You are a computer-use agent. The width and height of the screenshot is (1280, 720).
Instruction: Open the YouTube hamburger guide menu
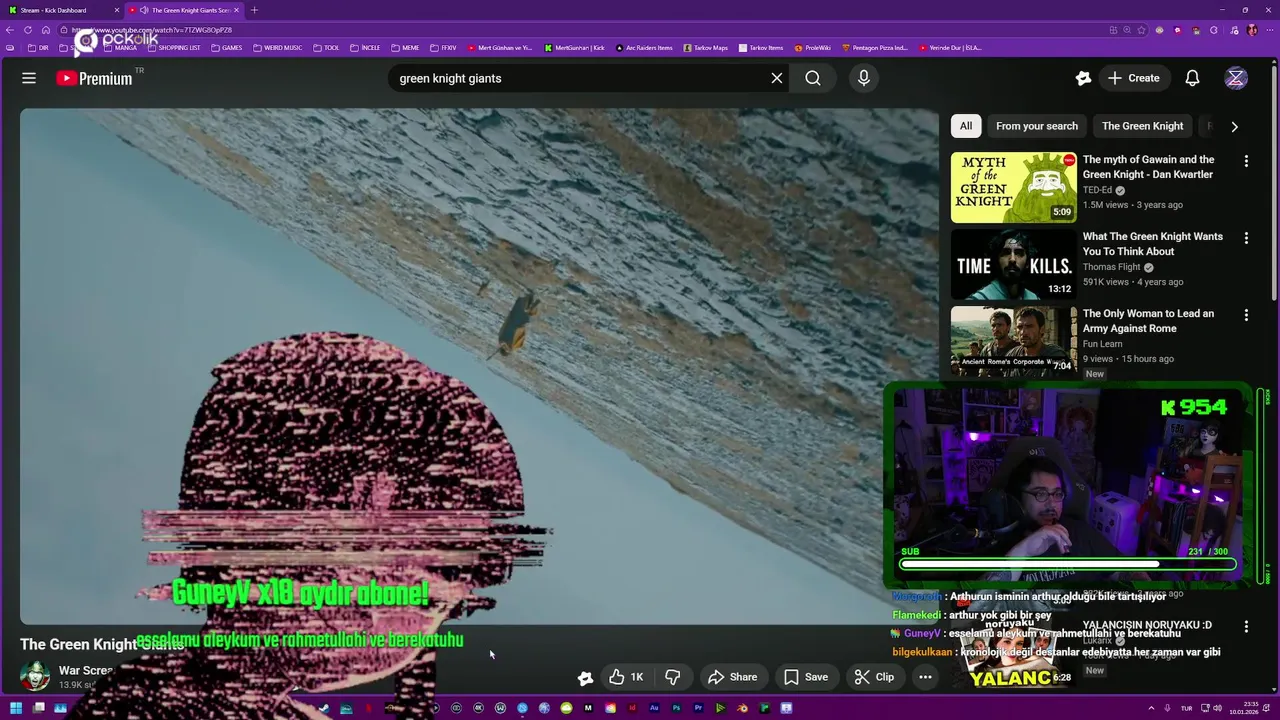click(x=29, y=78)
